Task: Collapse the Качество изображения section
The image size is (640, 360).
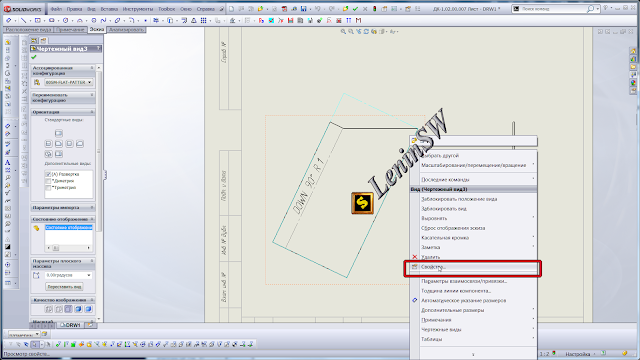Action: point(92,300)
